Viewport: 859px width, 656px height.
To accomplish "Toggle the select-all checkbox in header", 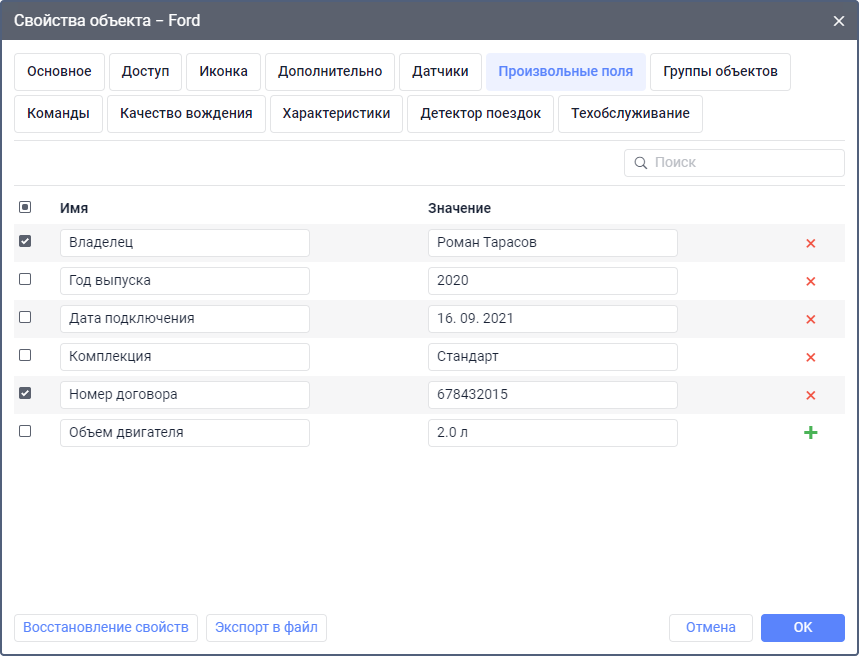I will [25, 207].
